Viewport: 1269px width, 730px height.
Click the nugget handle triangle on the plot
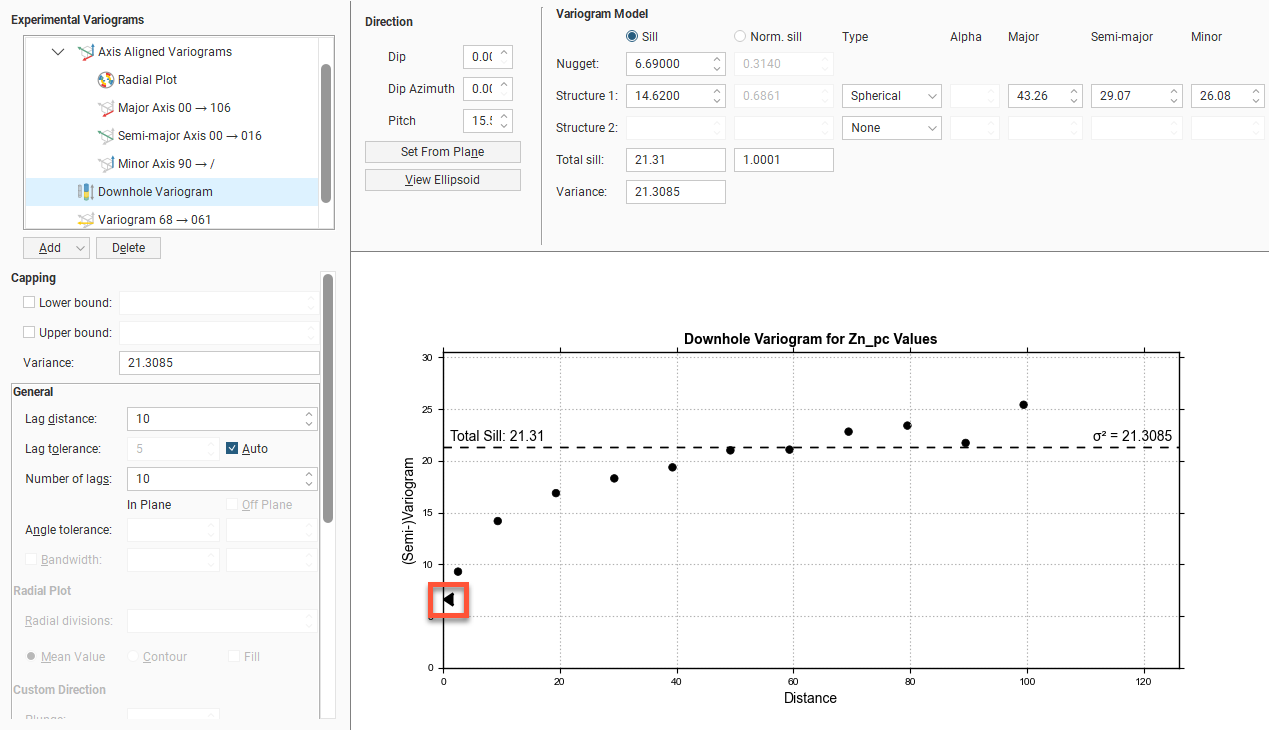click(x=449, y=600)
